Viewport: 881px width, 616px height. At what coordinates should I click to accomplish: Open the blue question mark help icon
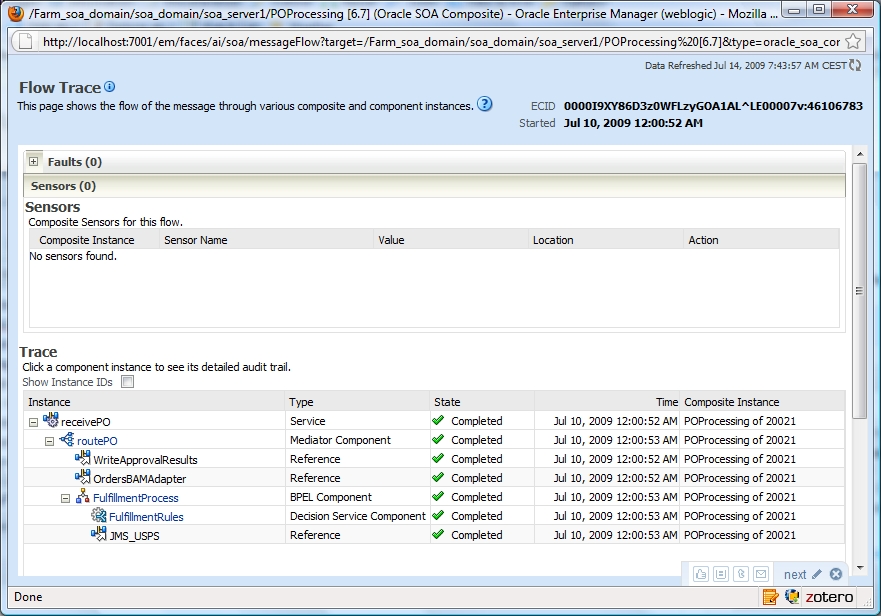pos(484,104)
